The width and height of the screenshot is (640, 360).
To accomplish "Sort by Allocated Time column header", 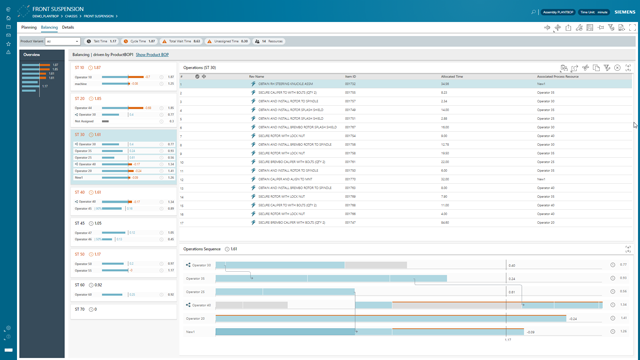I will coord(452,76).
